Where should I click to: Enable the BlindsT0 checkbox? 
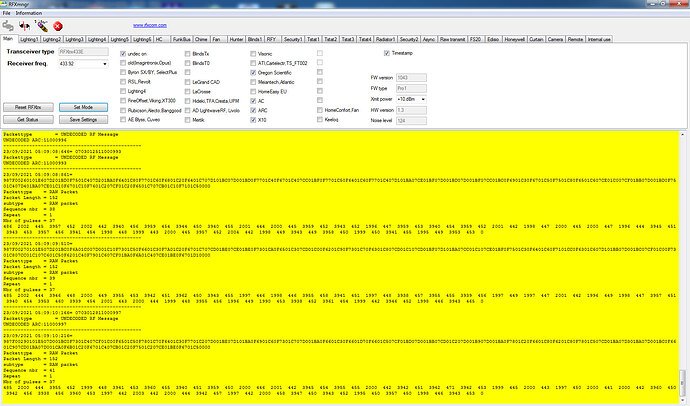coord(188,63)
